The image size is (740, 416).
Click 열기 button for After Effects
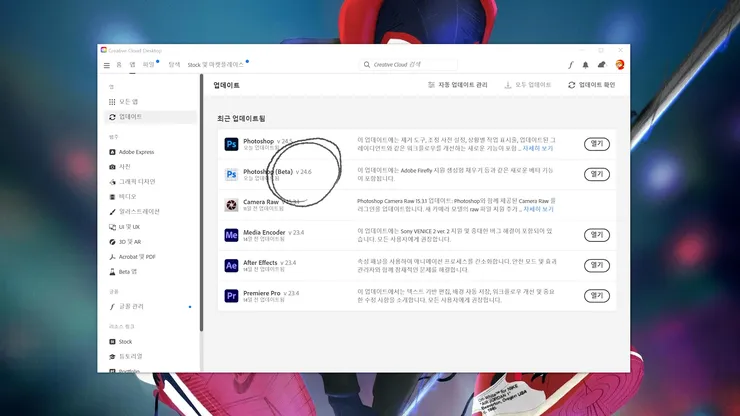[x=597, y=265]
